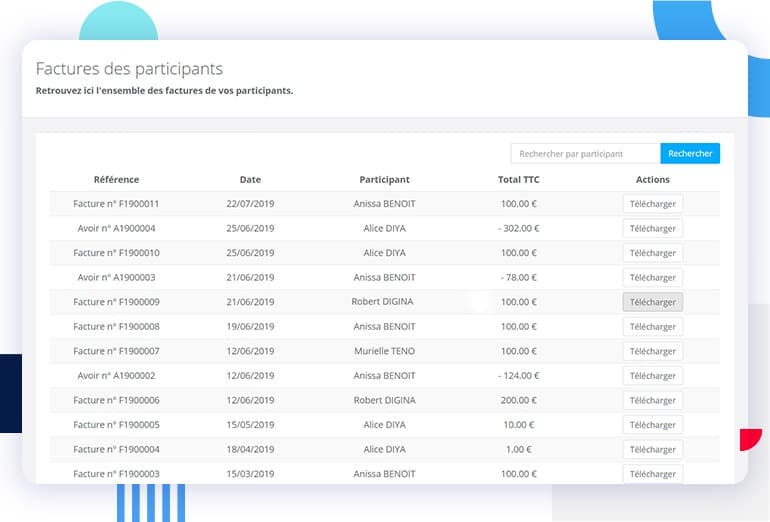770x522 pixels.
Task: Download credit note A1900004
Action: [x=652, y=228]
